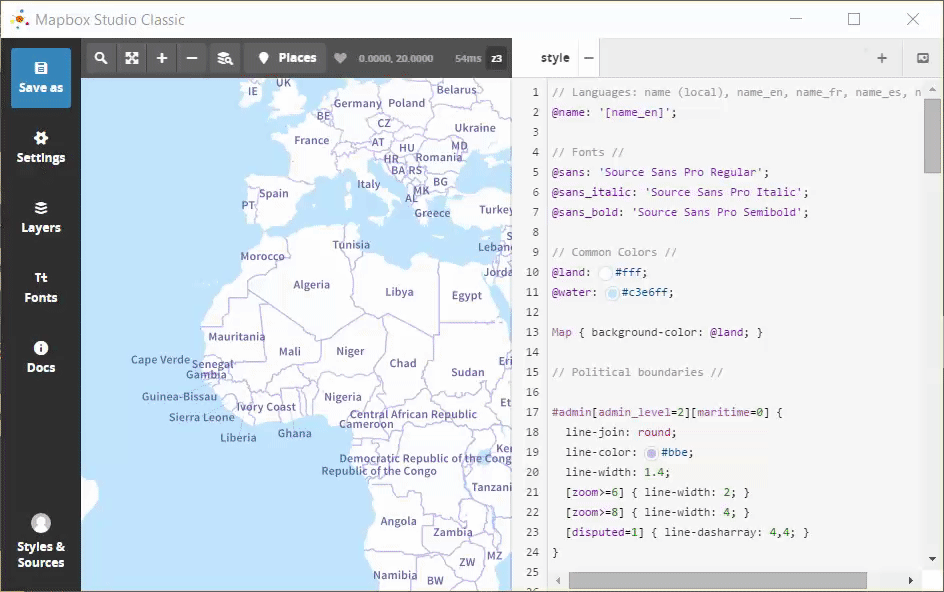Click the "Libya" label on map
Viewport: 944px width, 592px height.
[x=399, y=292]
